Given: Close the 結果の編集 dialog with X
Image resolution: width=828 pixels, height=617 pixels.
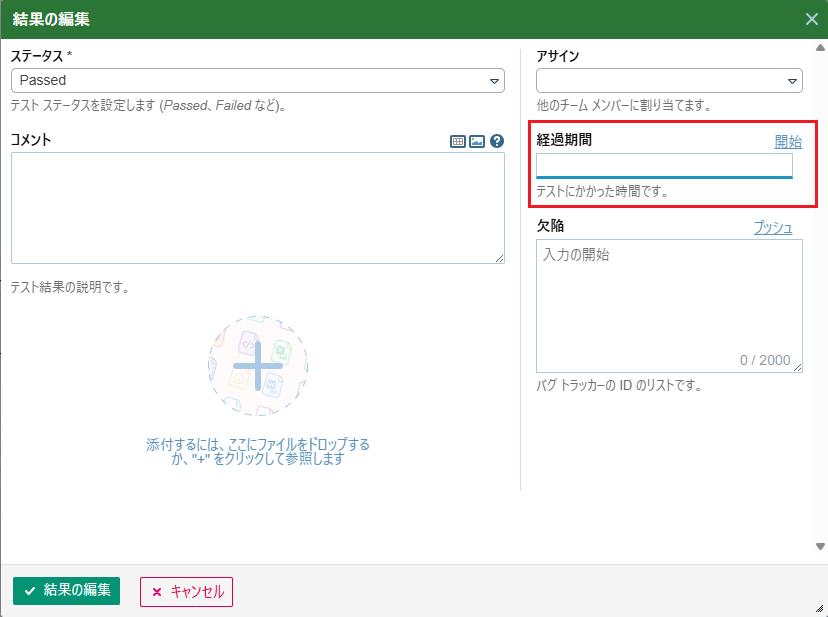Looking at the screenshot, I should point(812,19).
